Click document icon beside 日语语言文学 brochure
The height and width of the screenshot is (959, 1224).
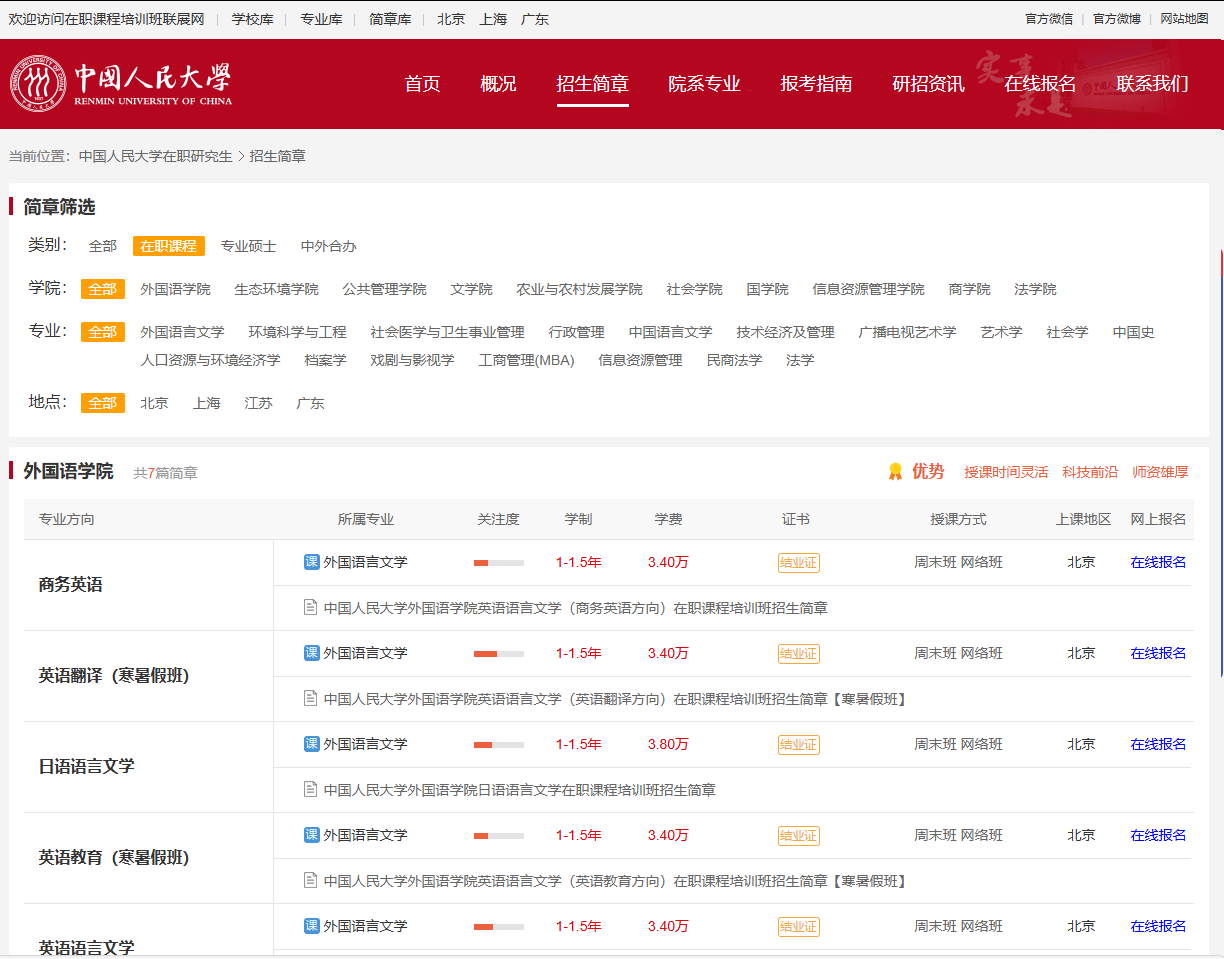click(x=311, y=789)
